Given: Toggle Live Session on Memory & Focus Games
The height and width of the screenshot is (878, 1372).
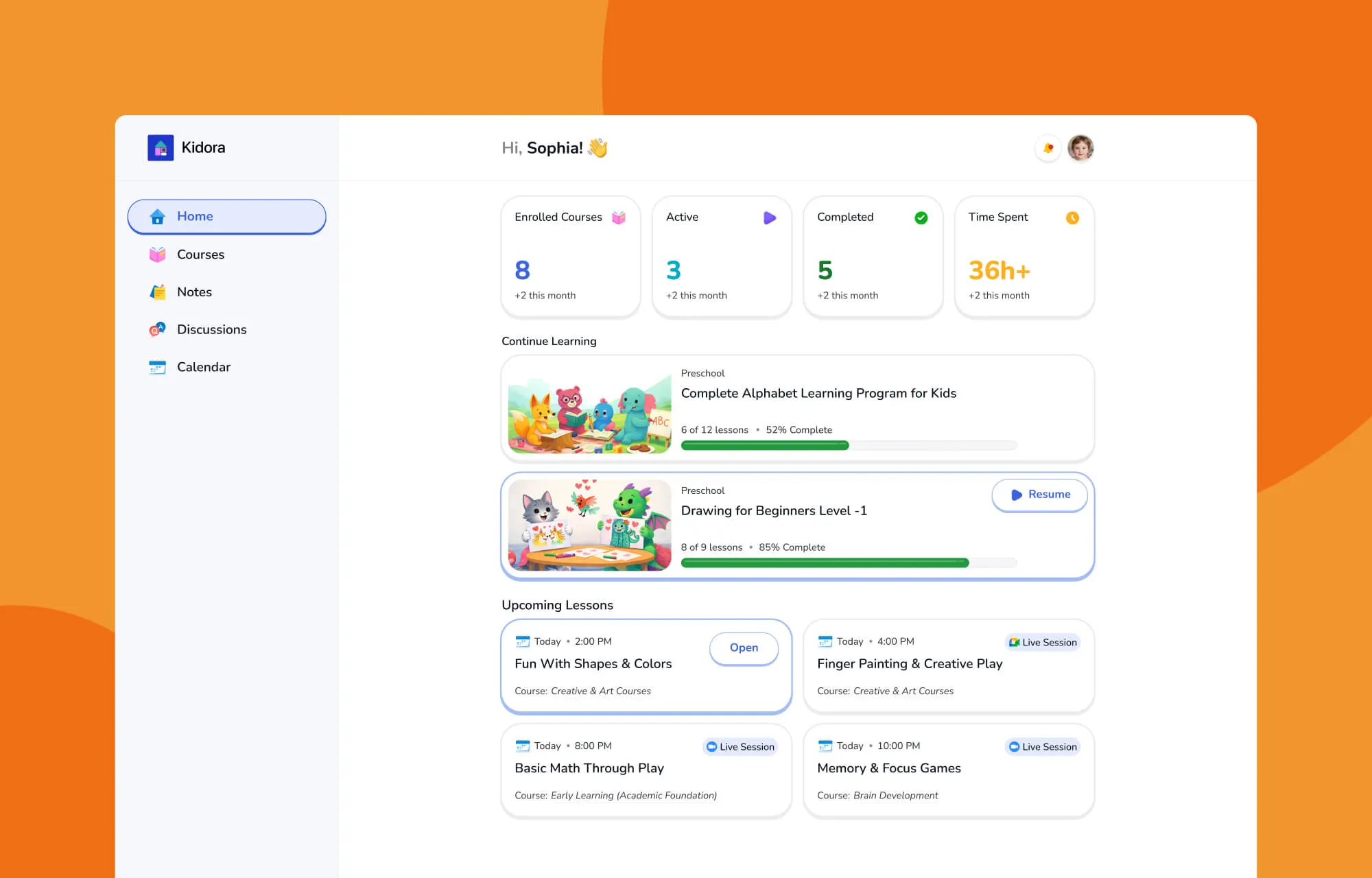Looking at the screenshot, I should [x=1041, y=746].
